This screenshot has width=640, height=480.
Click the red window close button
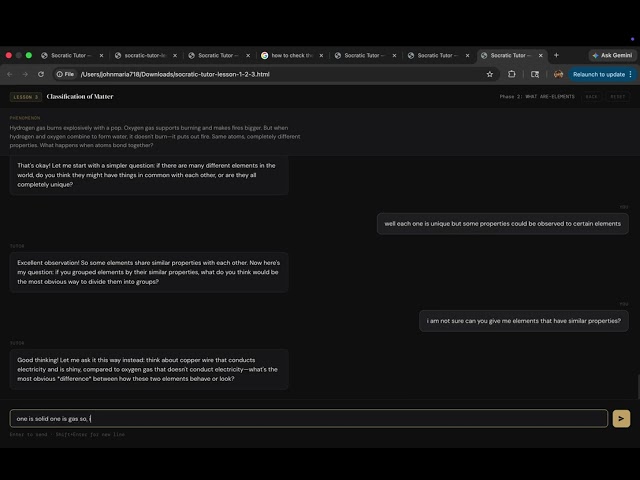pyautogui.click(x=9, y=55)
